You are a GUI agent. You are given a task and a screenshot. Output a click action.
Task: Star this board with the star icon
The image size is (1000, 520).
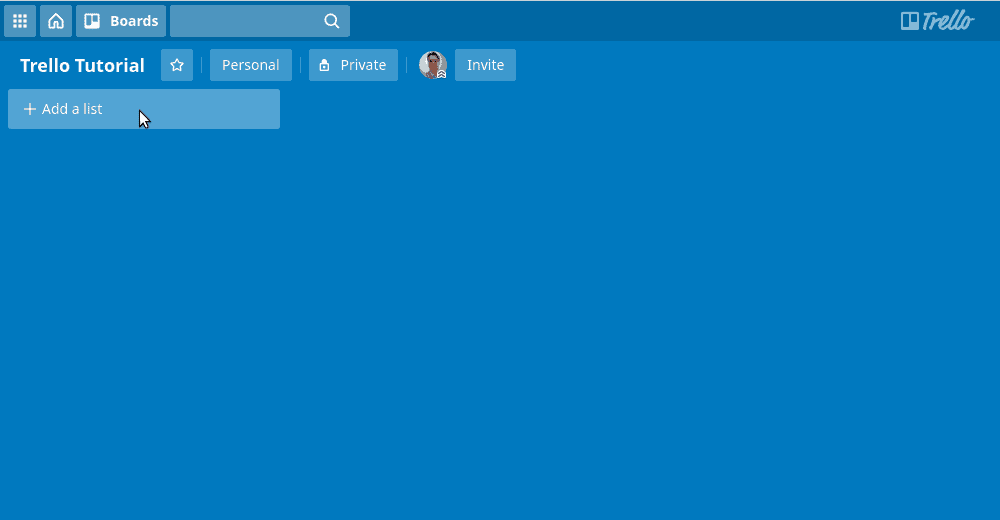pyautogui.click(x=177, y=65)
